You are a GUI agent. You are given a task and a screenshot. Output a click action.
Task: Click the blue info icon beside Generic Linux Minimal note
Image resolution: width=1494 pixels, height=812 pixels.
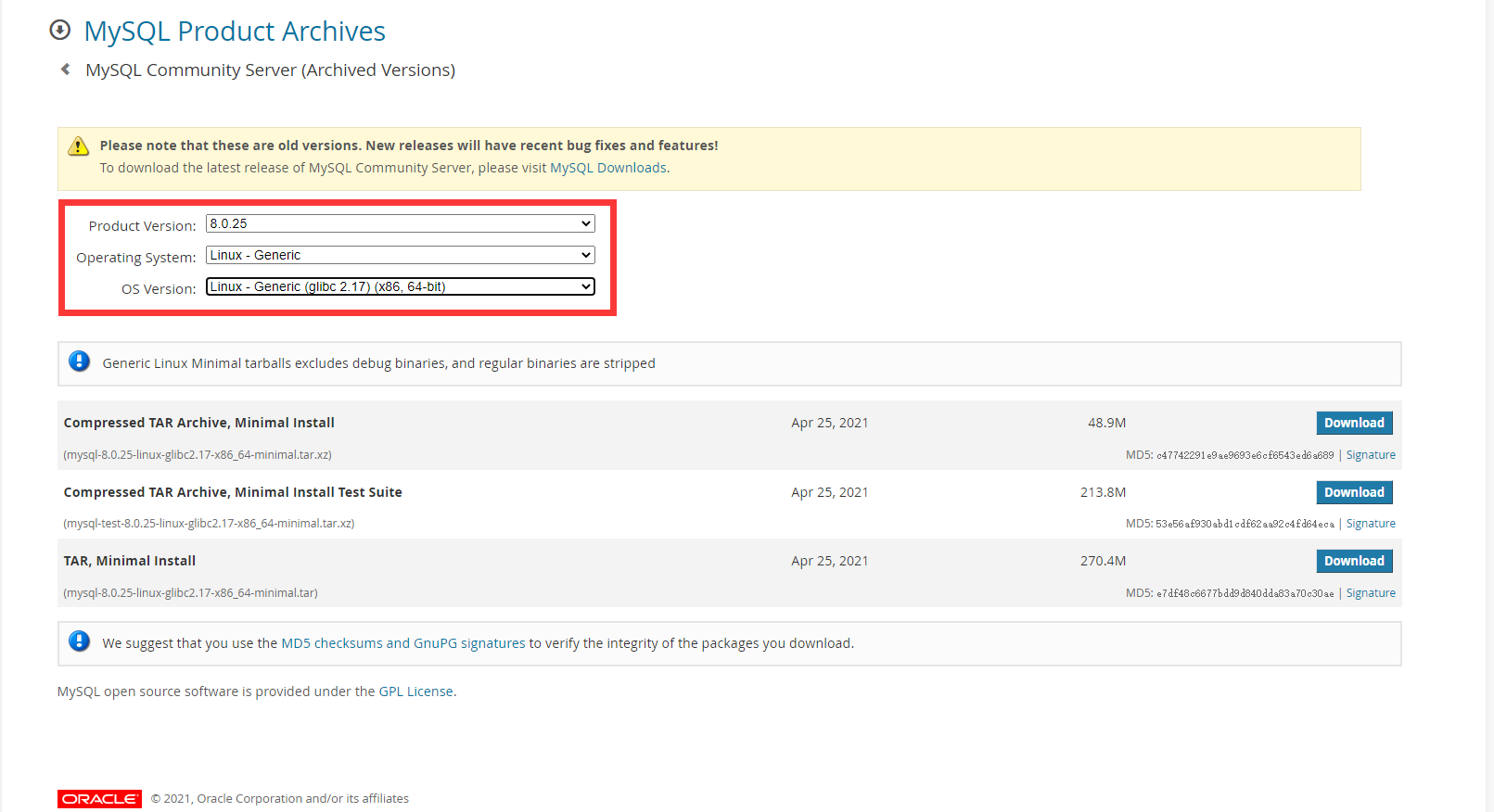[x=80, y=362]
